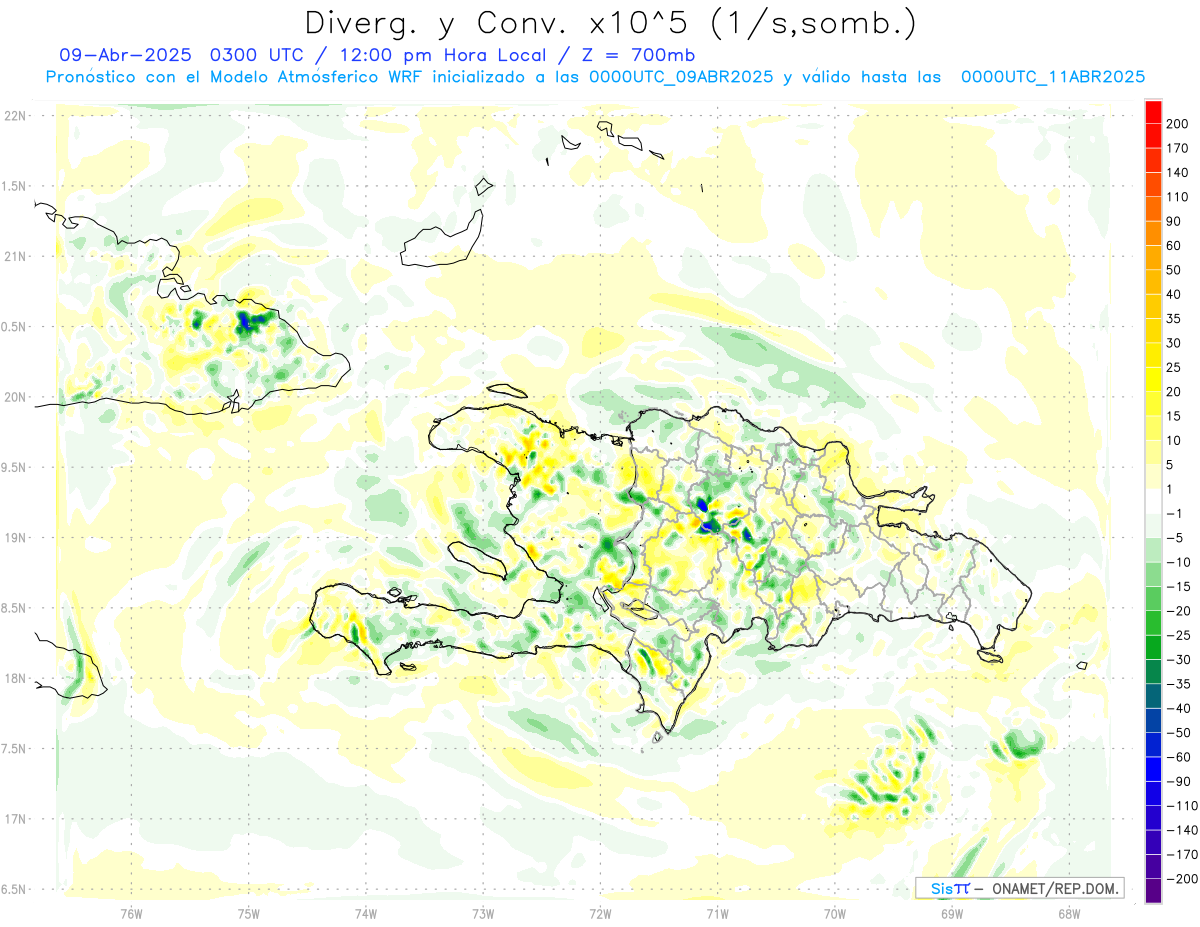Click the '70W' longitude label
Viewport: 1200px width, 927px height.
835,913
